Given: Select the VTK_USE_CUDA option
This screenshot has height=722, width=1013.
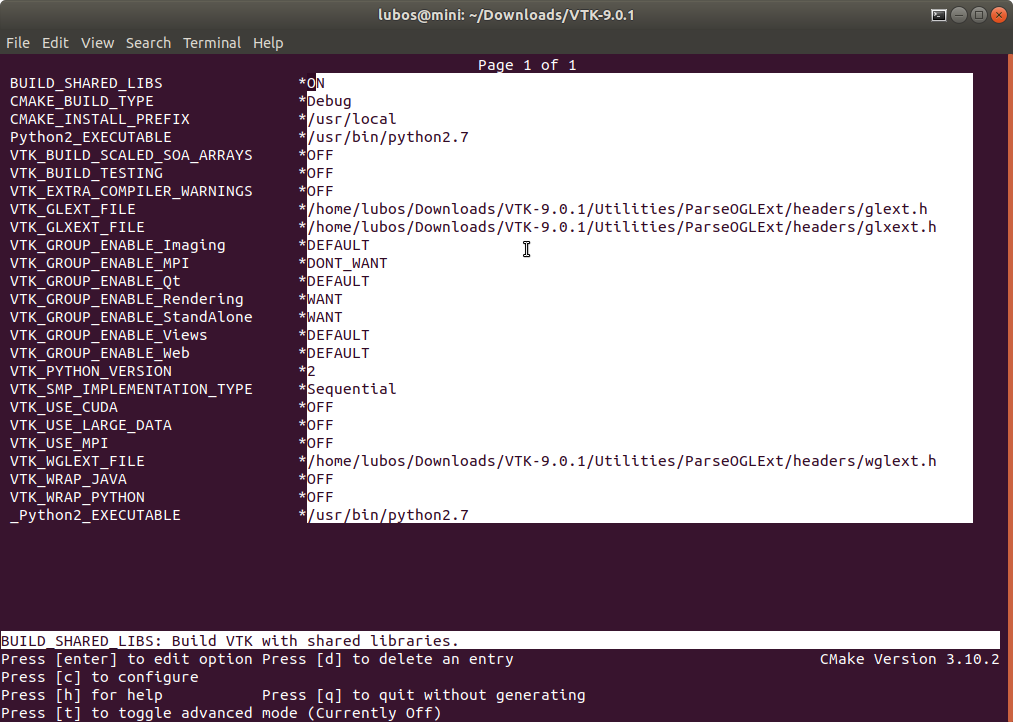Looking at the screenshot, I should [63, 407].
